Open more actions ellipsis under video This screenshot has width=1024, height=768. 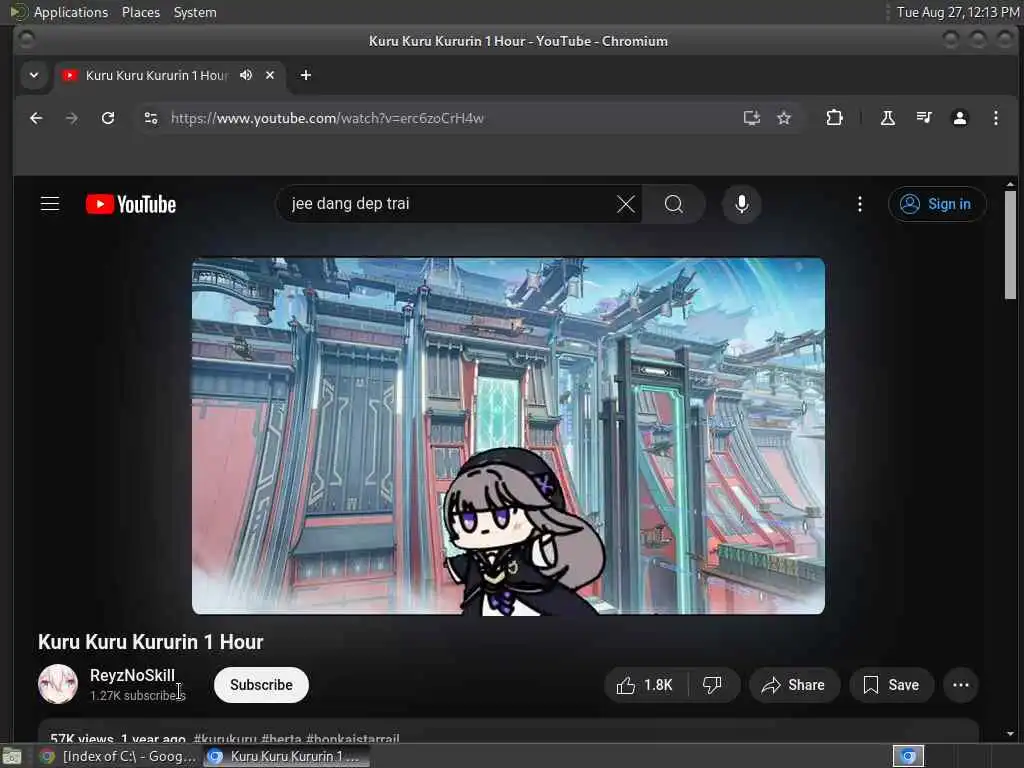pyautogui.click(x=961, y=685)
